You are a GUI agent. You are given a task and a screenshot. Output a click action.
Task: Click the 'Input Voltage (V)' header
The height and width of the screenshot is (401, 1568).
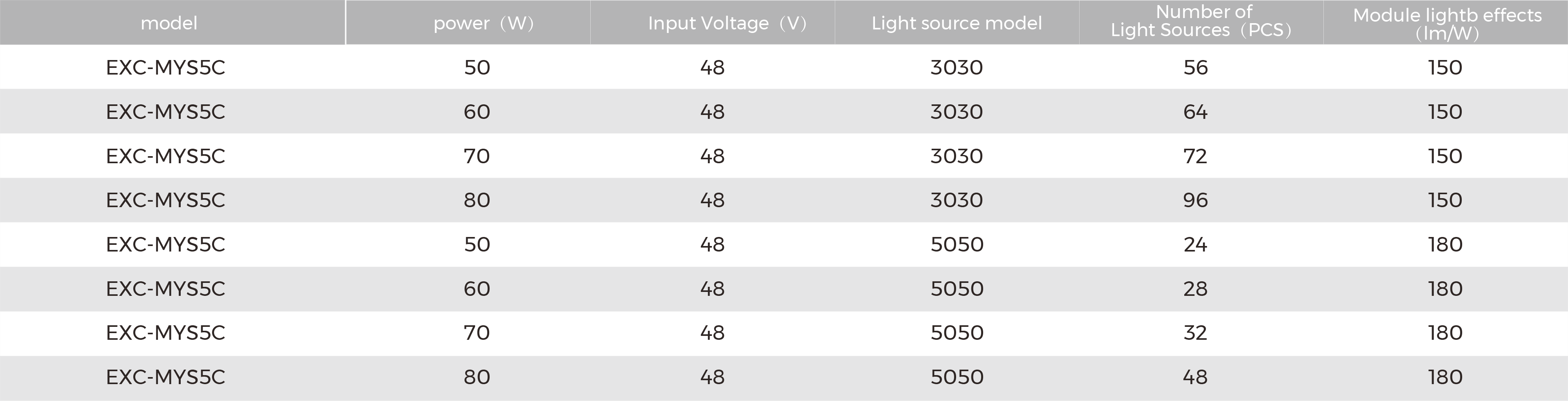click(728, 23)
